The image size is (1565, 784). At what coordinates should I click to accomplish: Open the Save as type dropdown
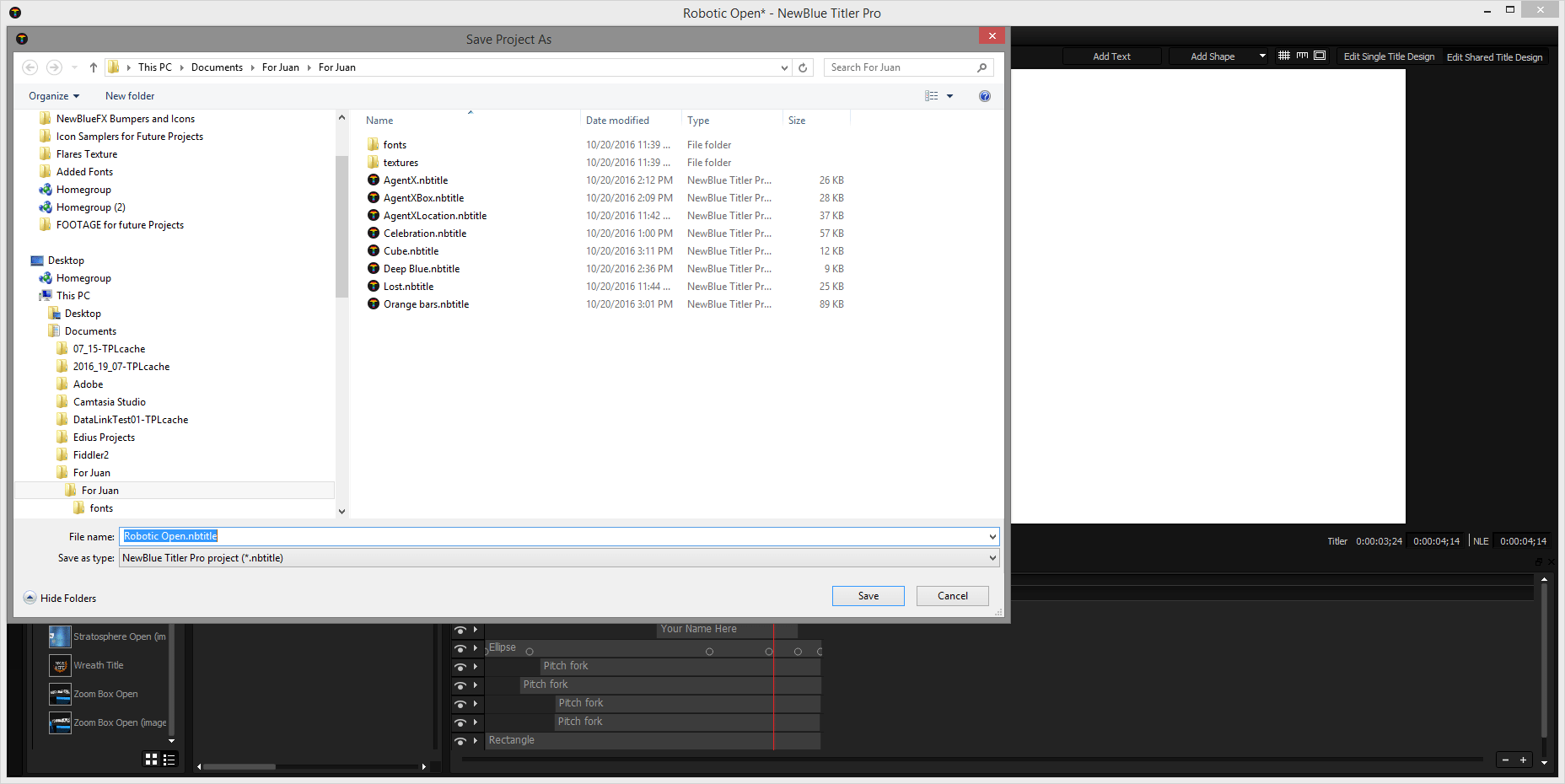[x=992, y=557]
